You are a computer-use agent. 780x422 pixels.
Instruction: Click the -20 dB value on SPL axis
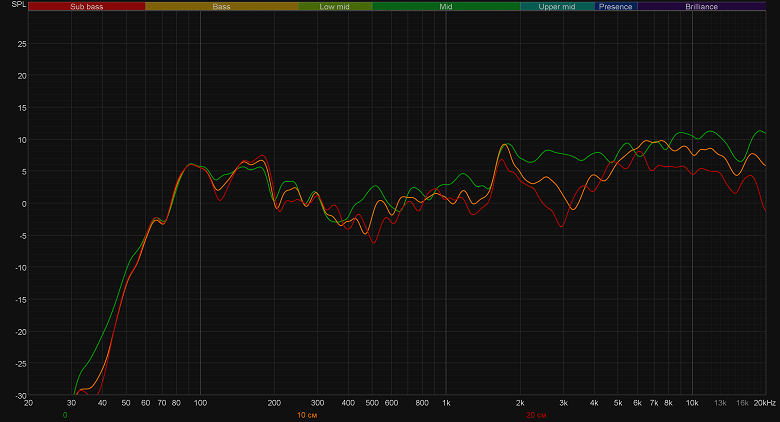pos(21,332)
